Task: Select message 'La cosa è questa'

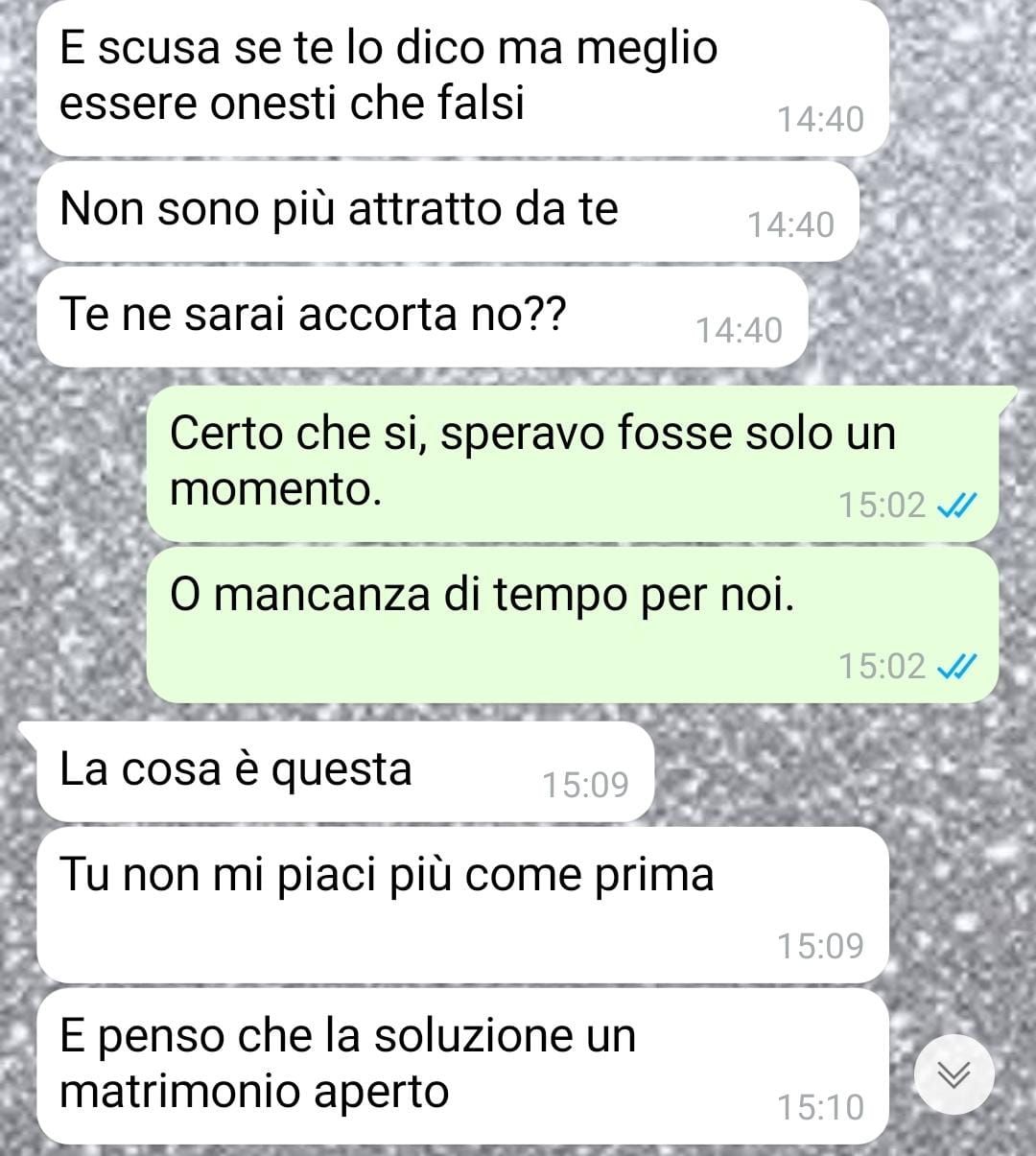Action: [345, 771]
